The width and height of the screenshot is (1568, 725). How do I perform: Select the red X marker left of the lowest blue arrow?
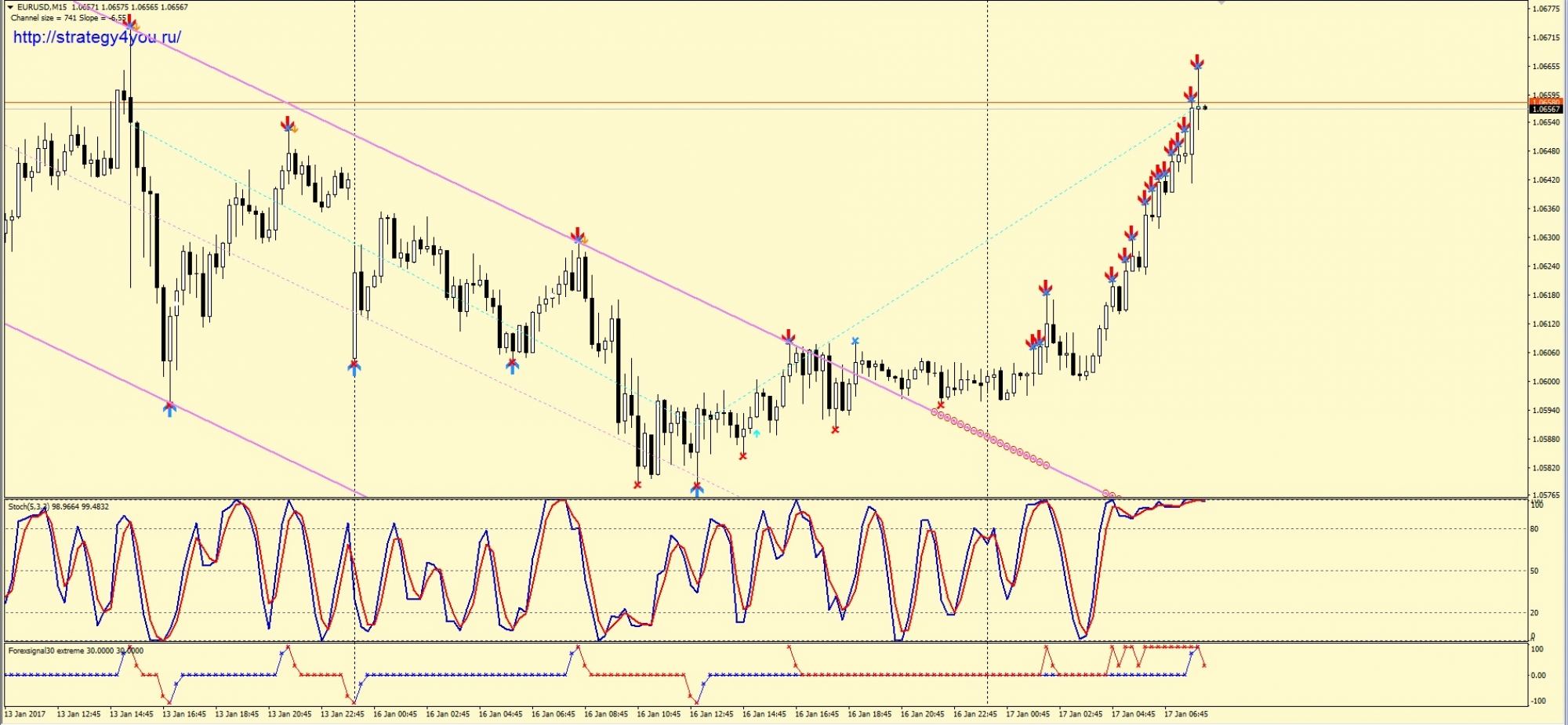click(x=637, y=484)
